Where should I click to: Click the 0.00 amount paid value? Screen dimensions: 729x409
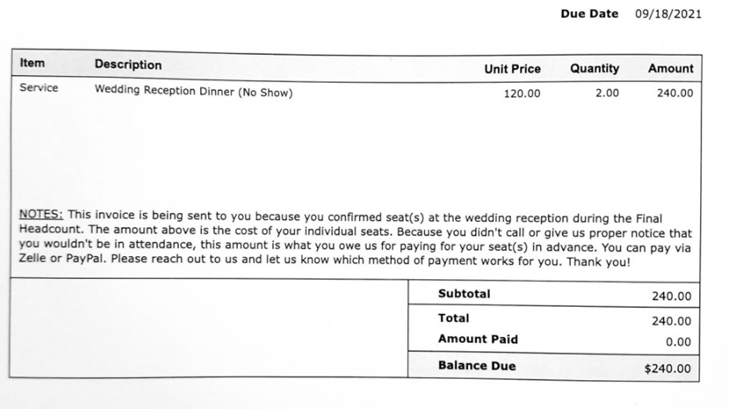coord(678,342)
